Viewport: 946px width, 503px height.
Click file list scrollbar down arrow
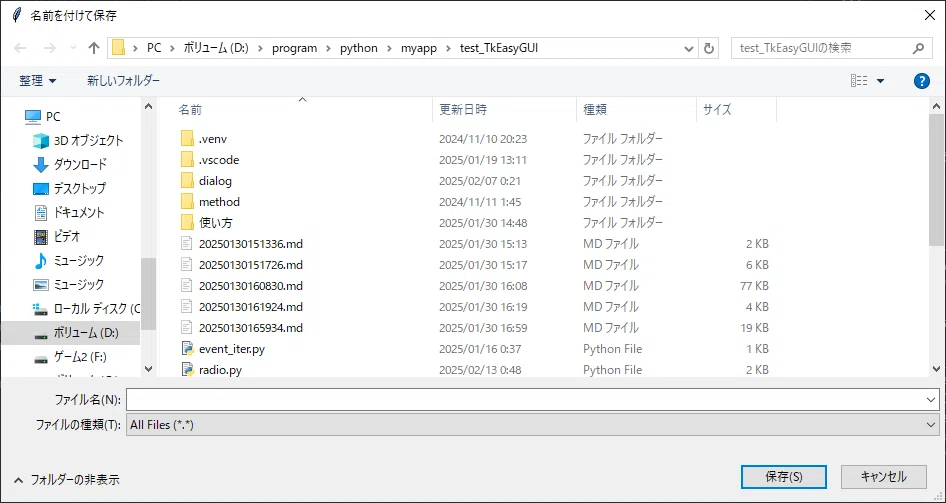point(937,369)
